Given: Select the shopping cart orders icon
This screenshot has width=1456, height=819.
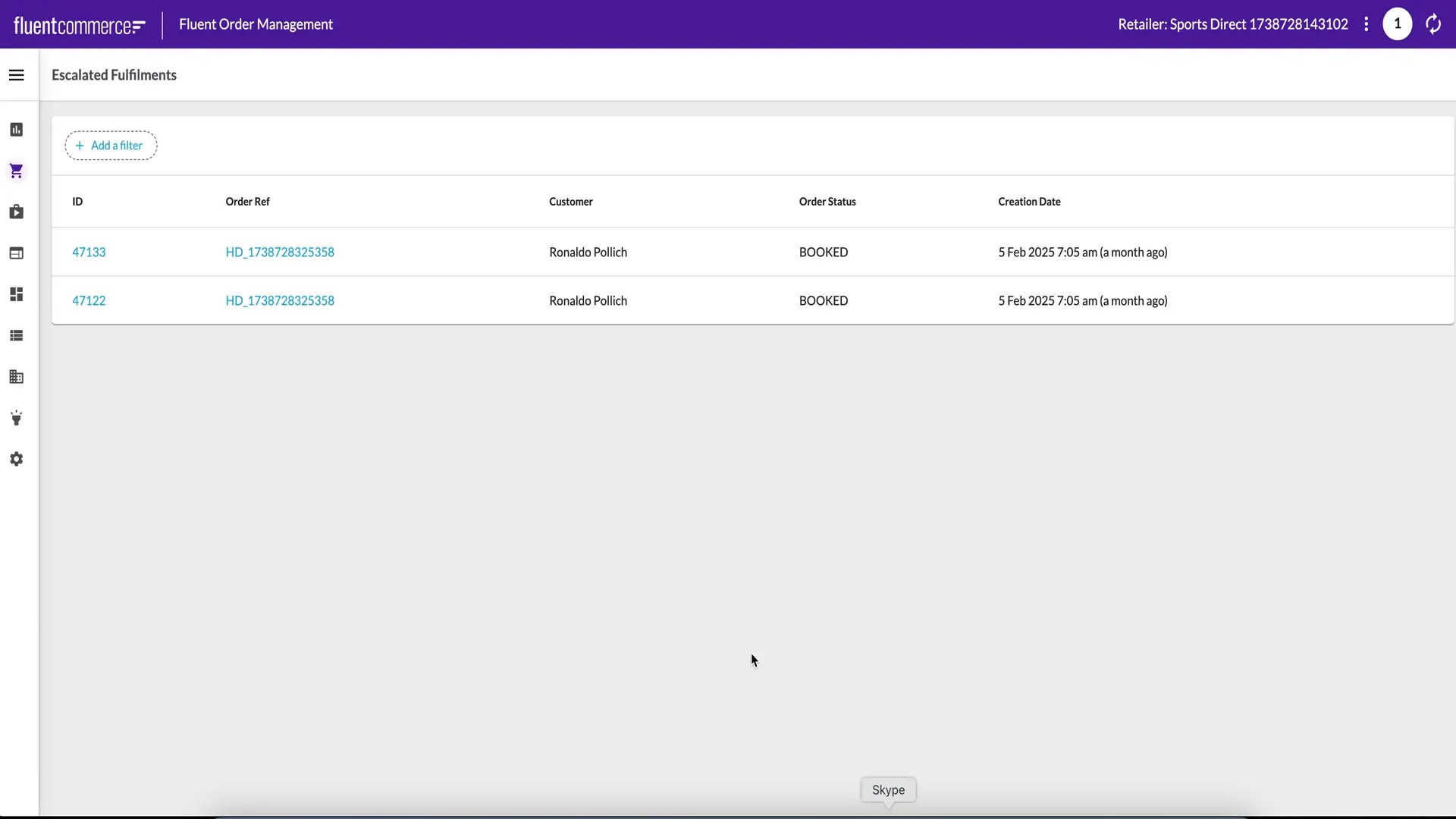Looking at the screenshot, I should point(17,171).
